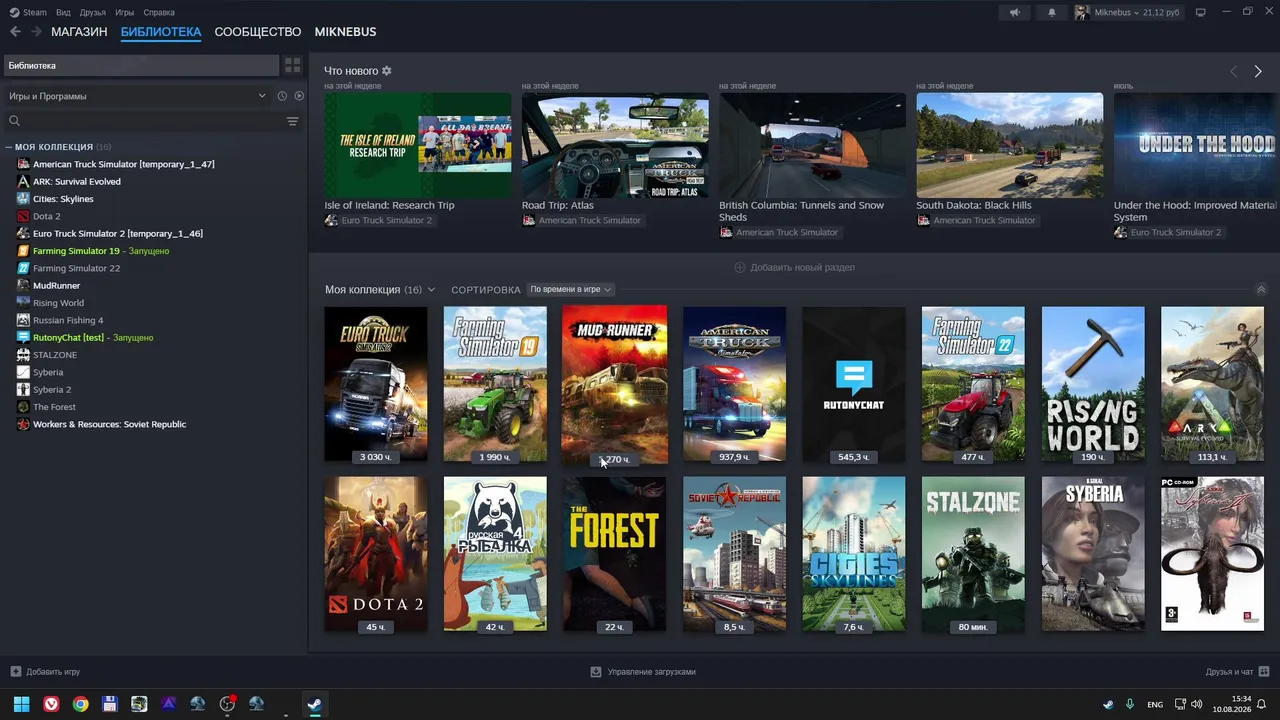Open the Windows notification center bell
The width and height of the screenshot is (1280, 720).
coord(1262,704)
